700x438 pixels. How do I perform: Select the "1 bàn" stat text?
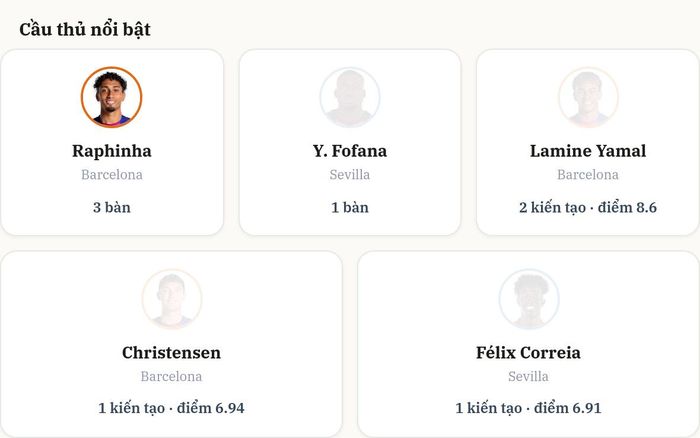[350, 208]
